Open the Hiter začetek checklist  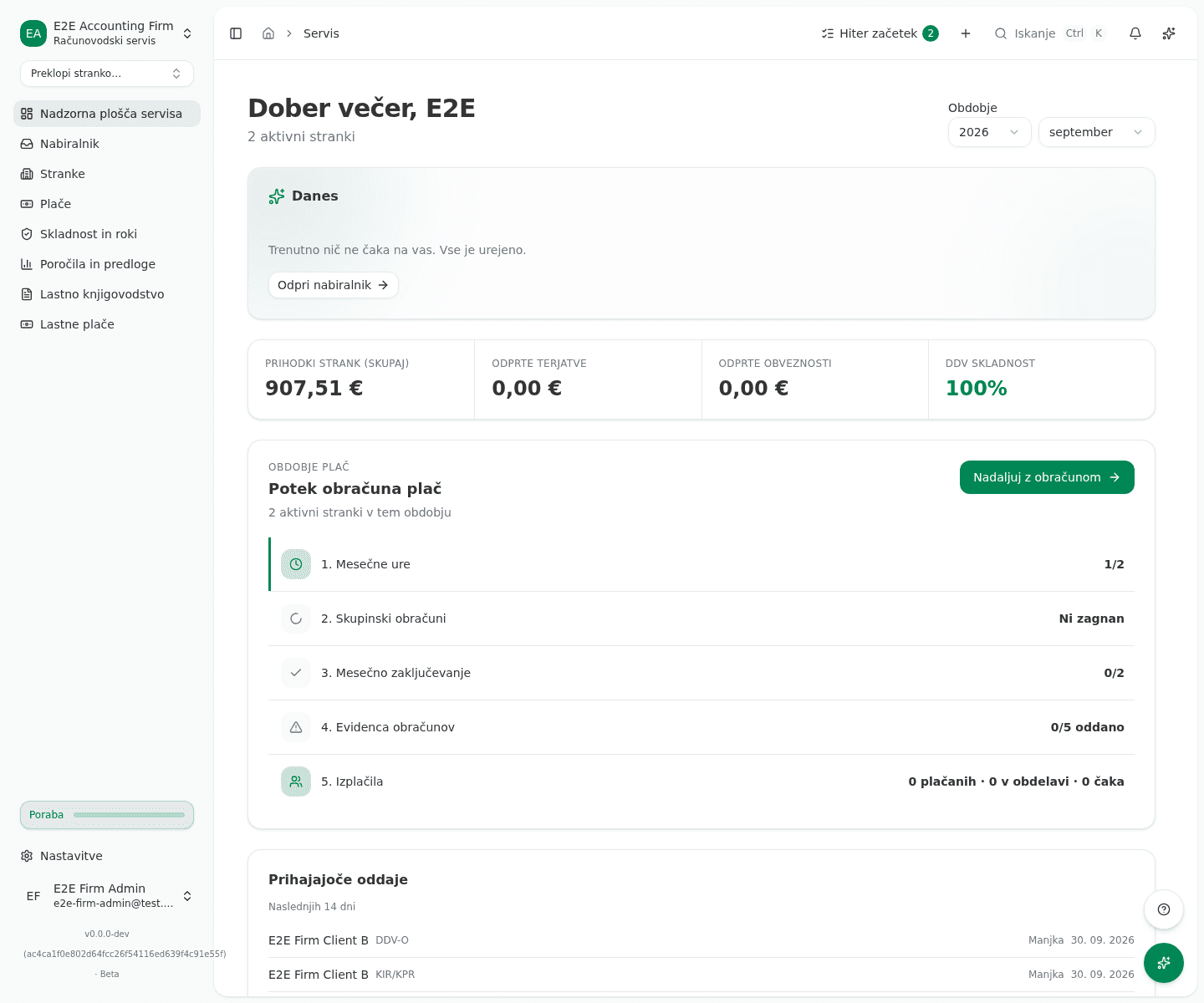coord(880,33)
